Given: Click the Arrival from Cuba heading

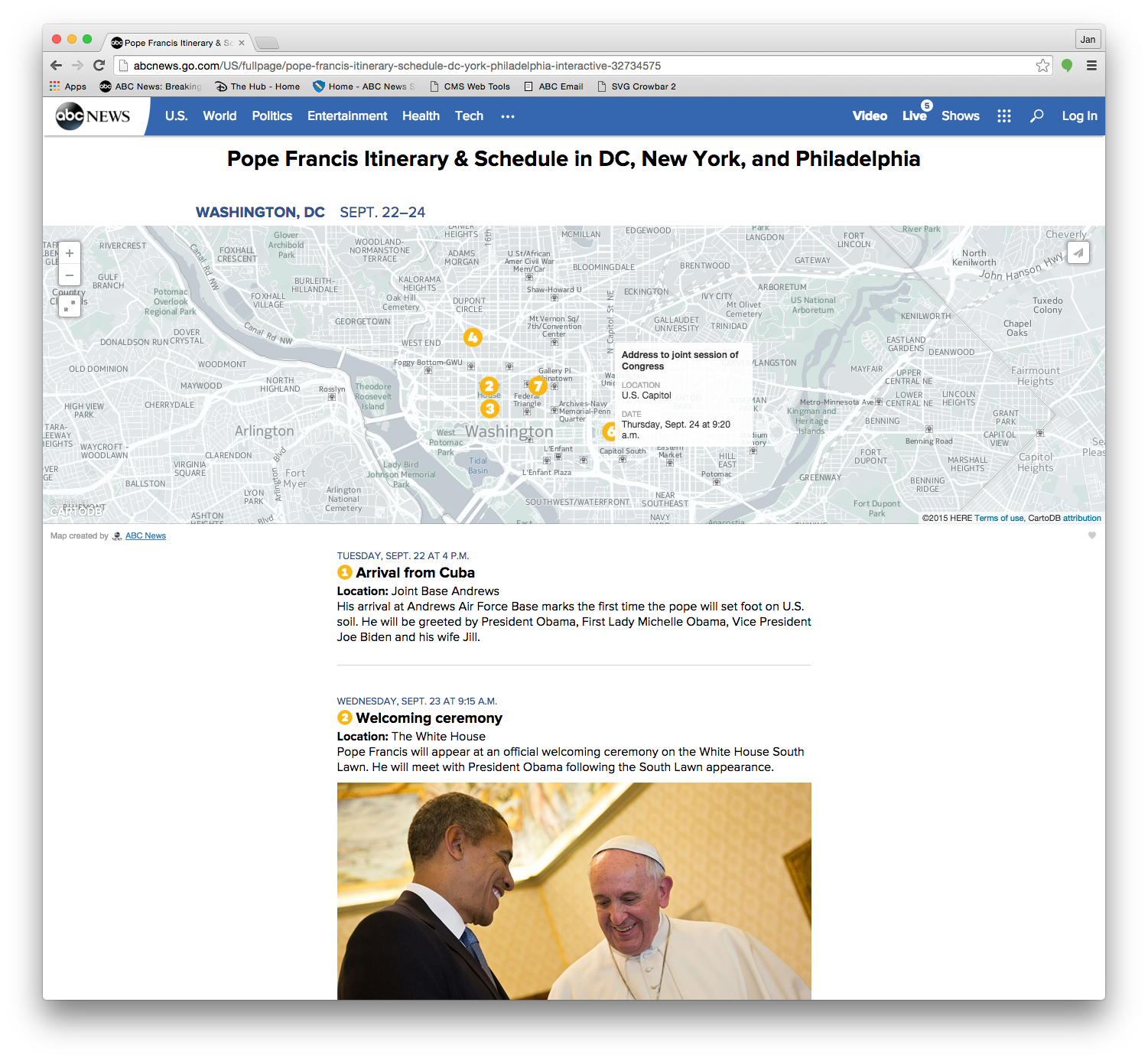Looking at the screenshot, I should click(x=415, y=573).
